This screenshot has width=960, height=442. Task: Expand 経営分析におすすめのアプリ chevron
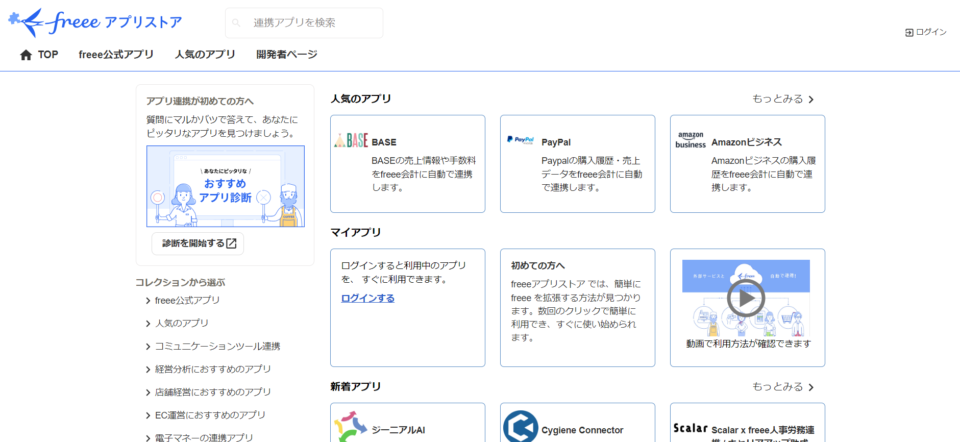[148, 370]
